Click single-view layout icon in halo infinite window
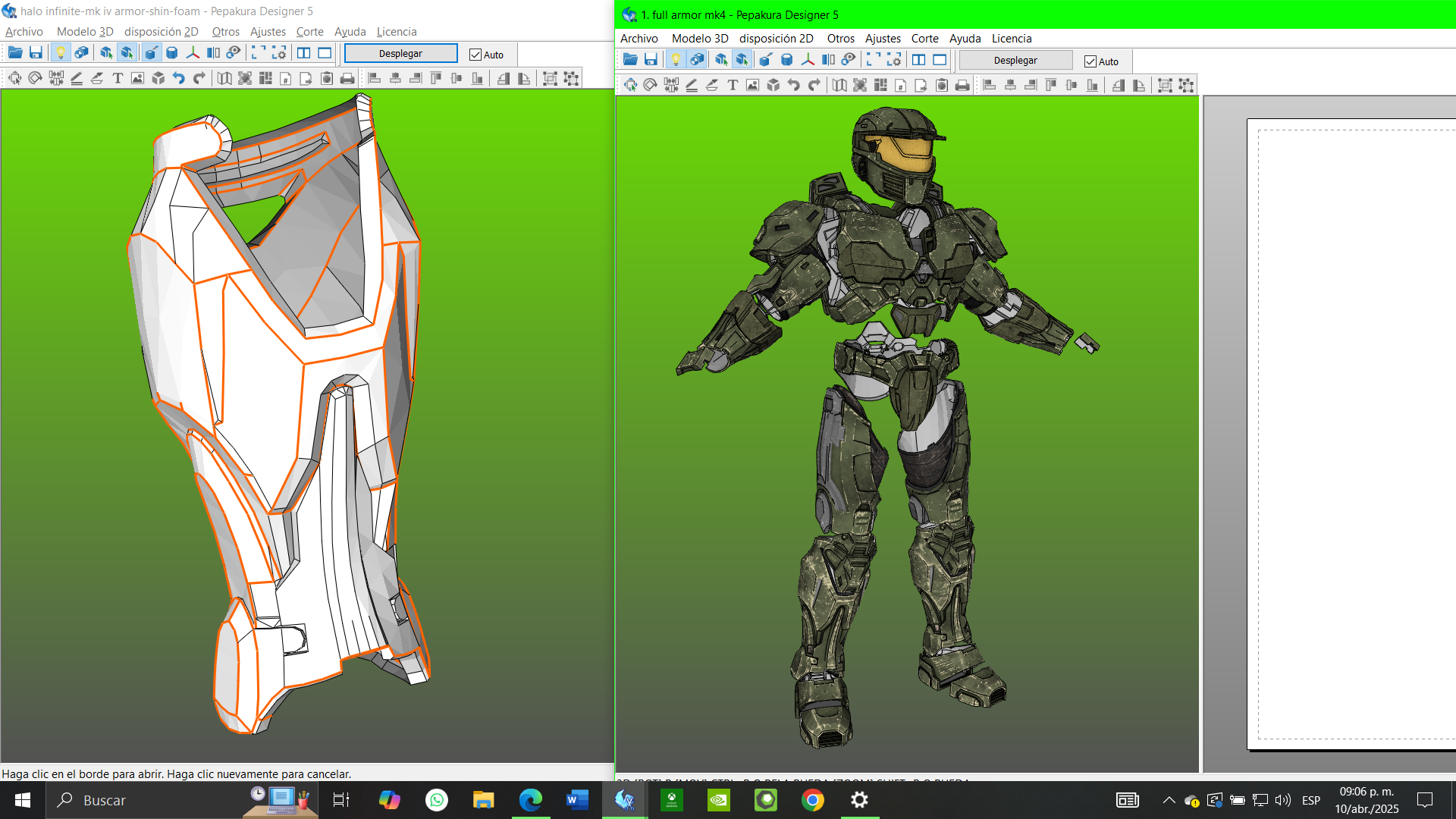This screenshot has height=819, width=1456. [325, 53]
